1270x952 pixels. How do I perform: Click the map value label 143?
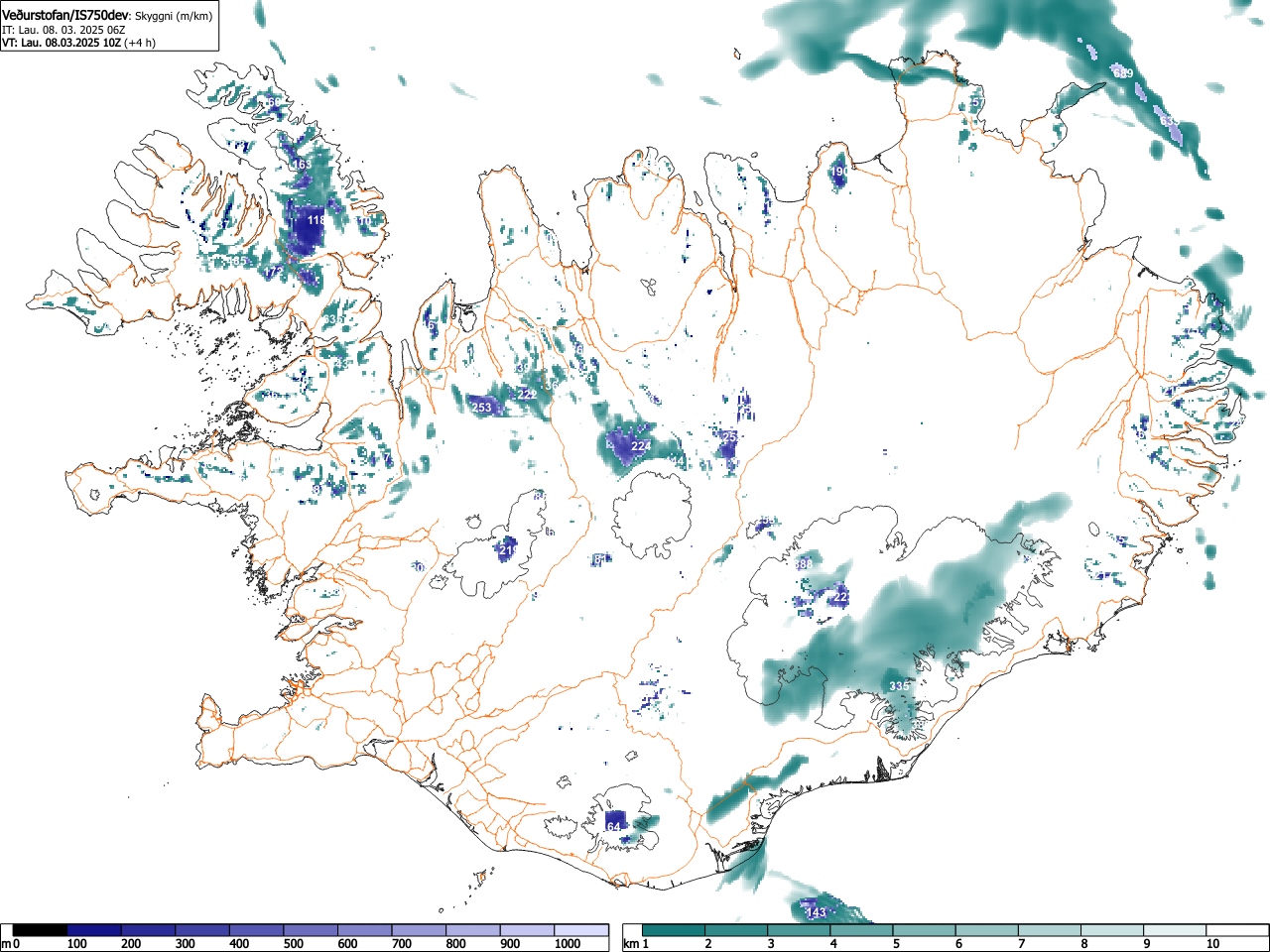coord(816,912)
